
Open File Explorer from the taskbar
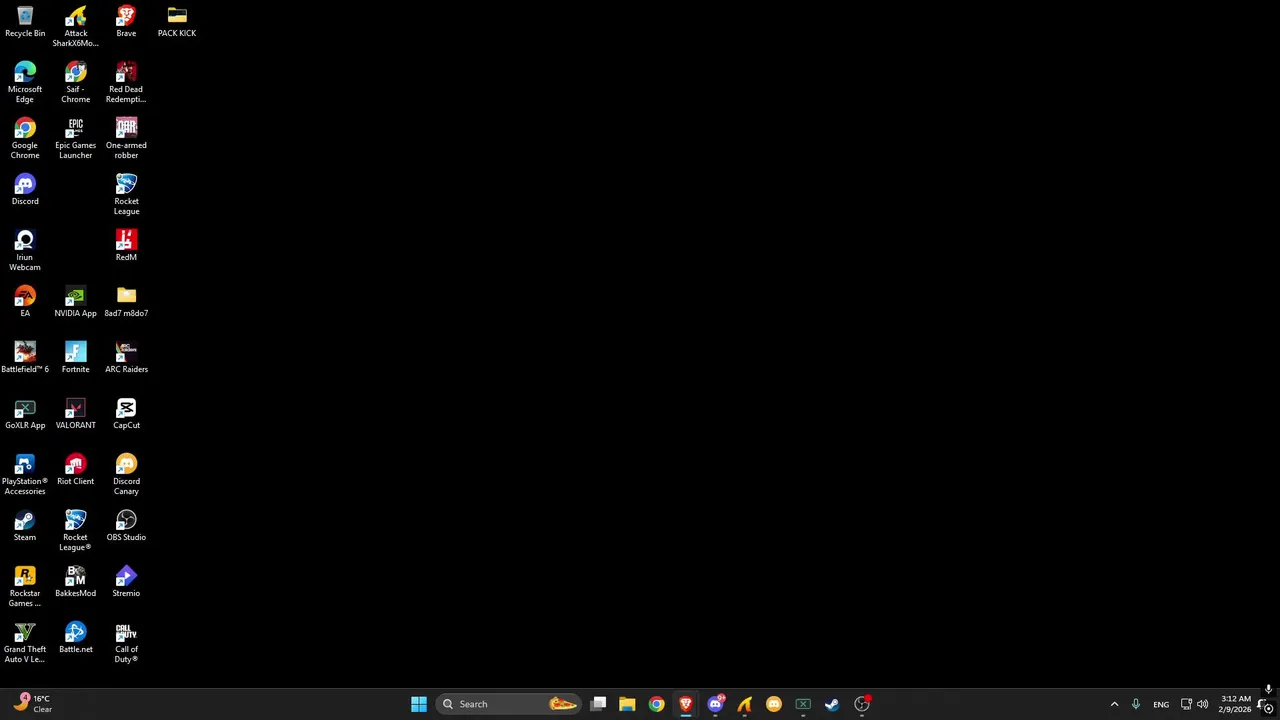(x=627, y=704)
